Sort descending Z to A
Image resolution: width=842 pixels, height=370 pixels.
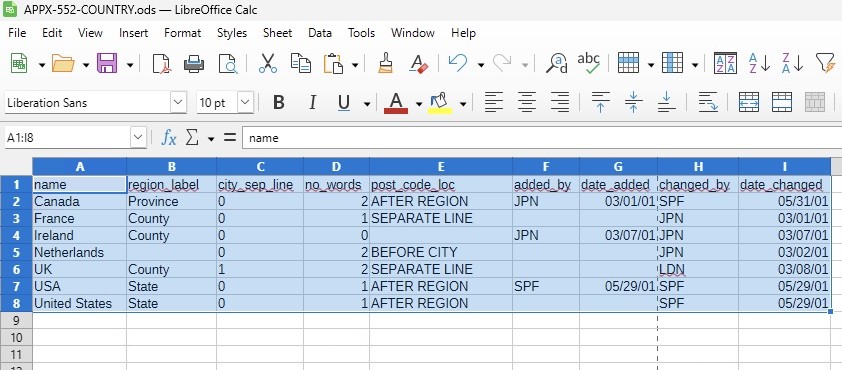(x=793, y=64)
